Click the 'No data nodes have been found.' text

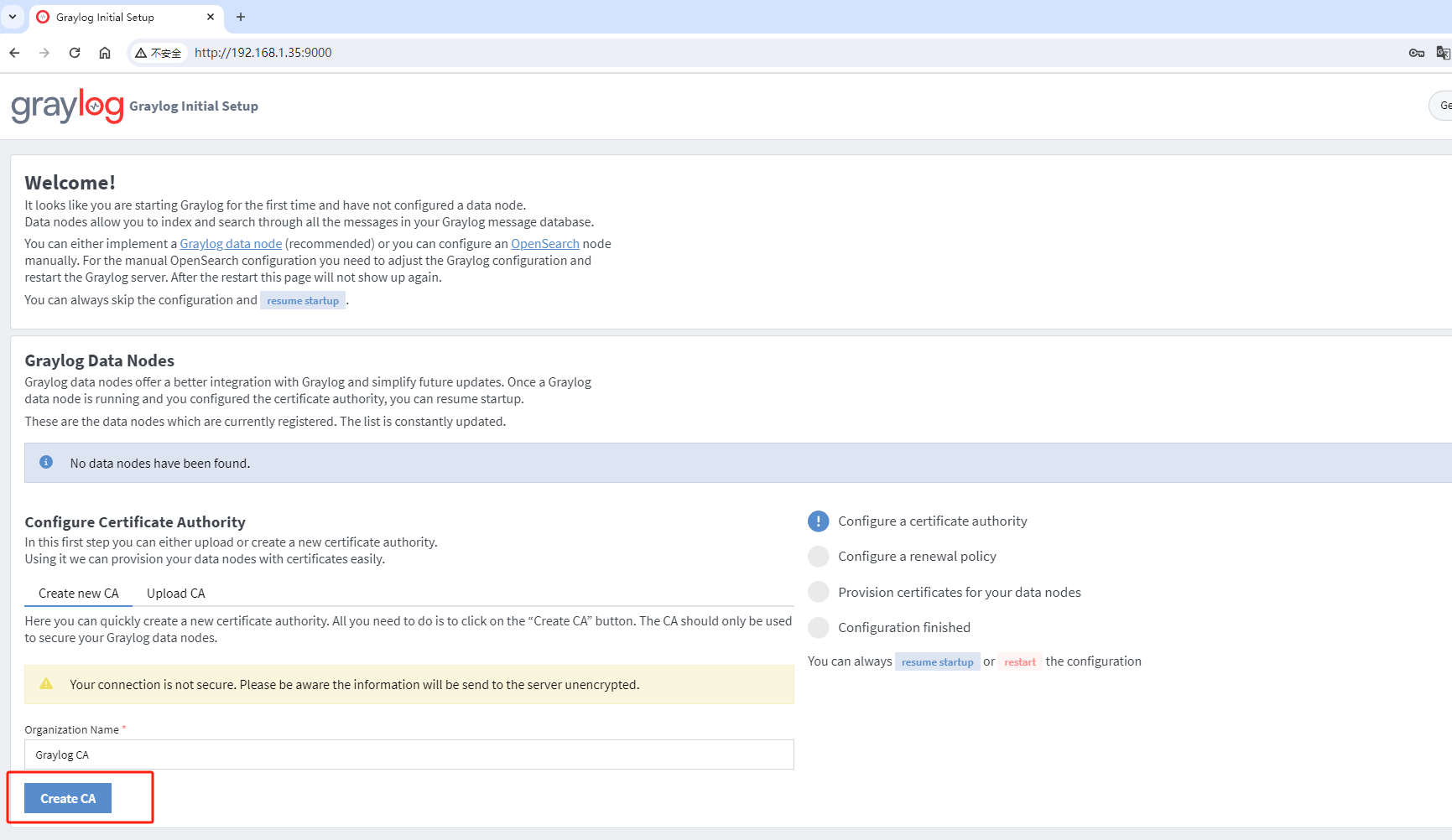[160, 464]
